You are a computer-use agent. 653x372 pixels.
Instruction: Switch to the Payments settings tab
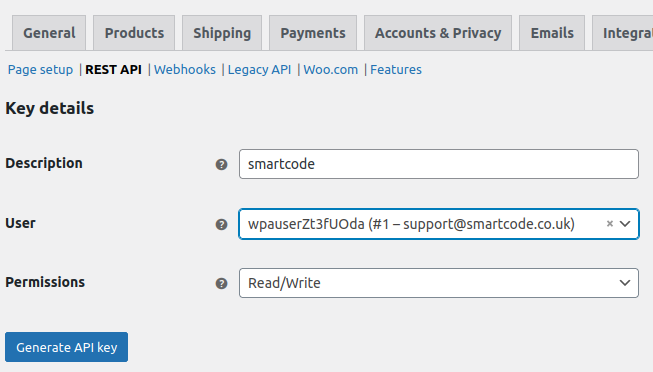313,33
